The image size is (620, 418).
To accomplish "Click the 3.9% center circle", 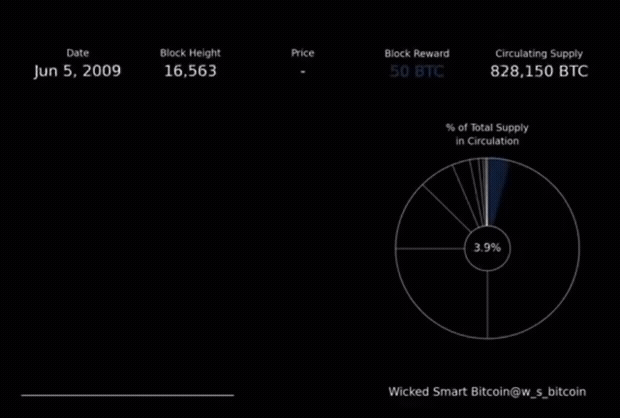I will click(487, 247).
